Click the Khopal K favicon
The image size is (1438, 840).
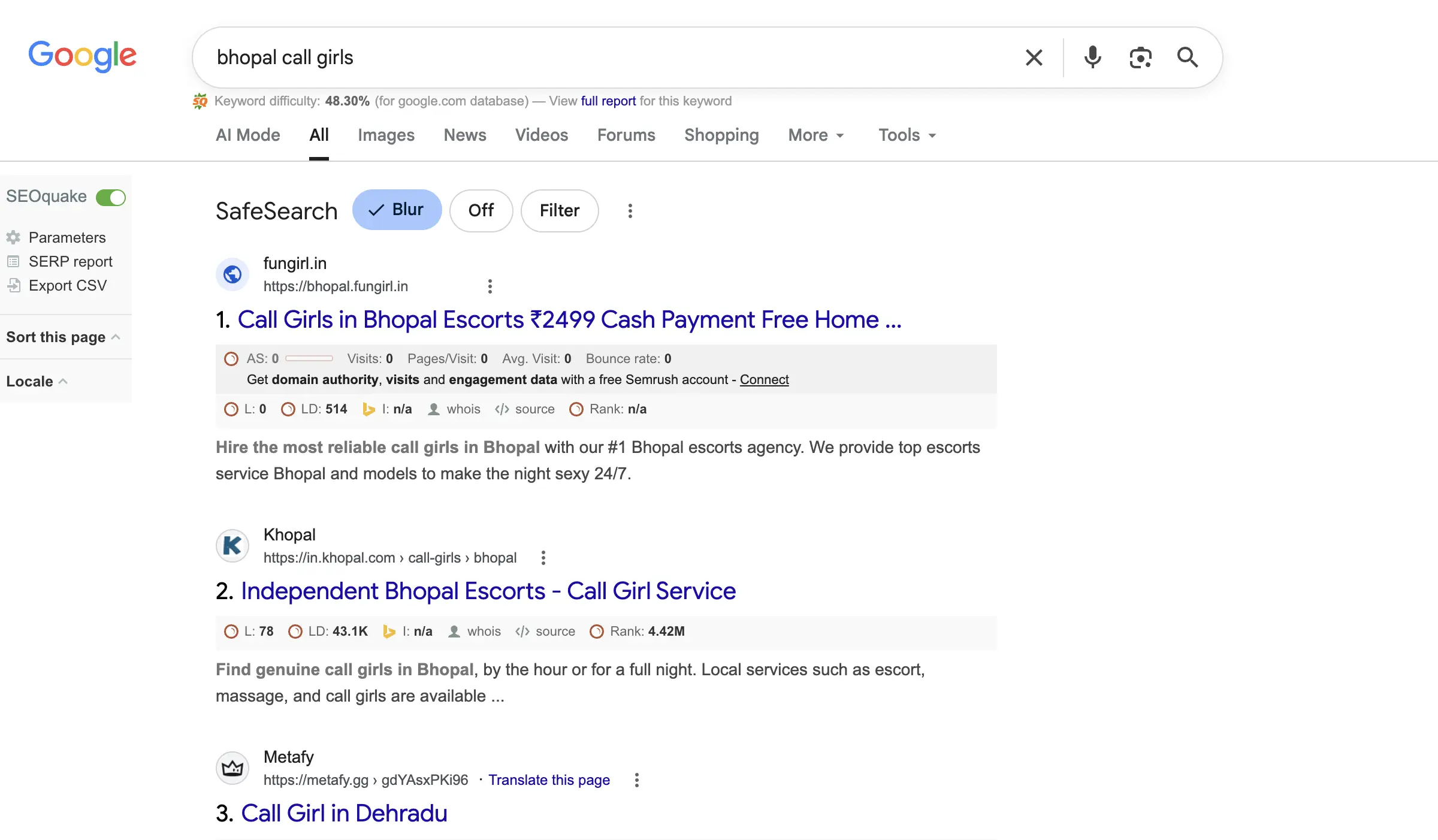232,546
